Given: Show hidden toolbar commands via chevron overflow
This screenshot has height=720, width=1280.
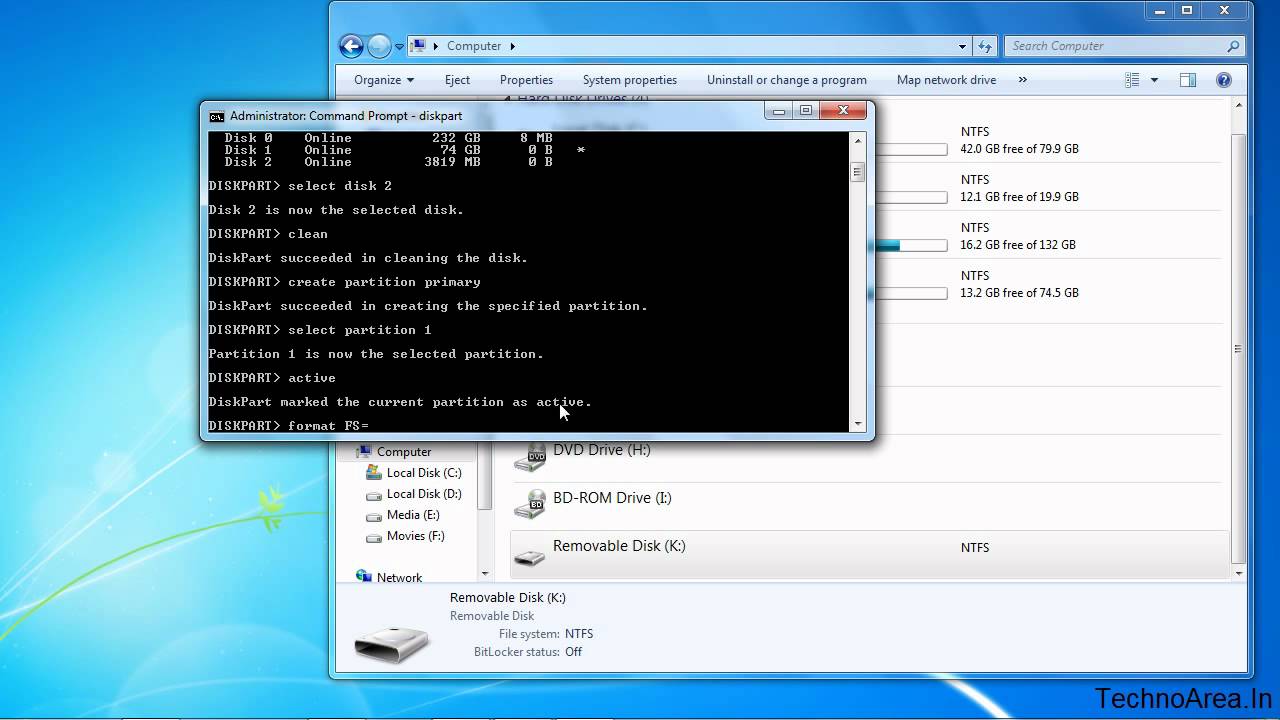Looking at the screenshot, I should pos(1023,80).
